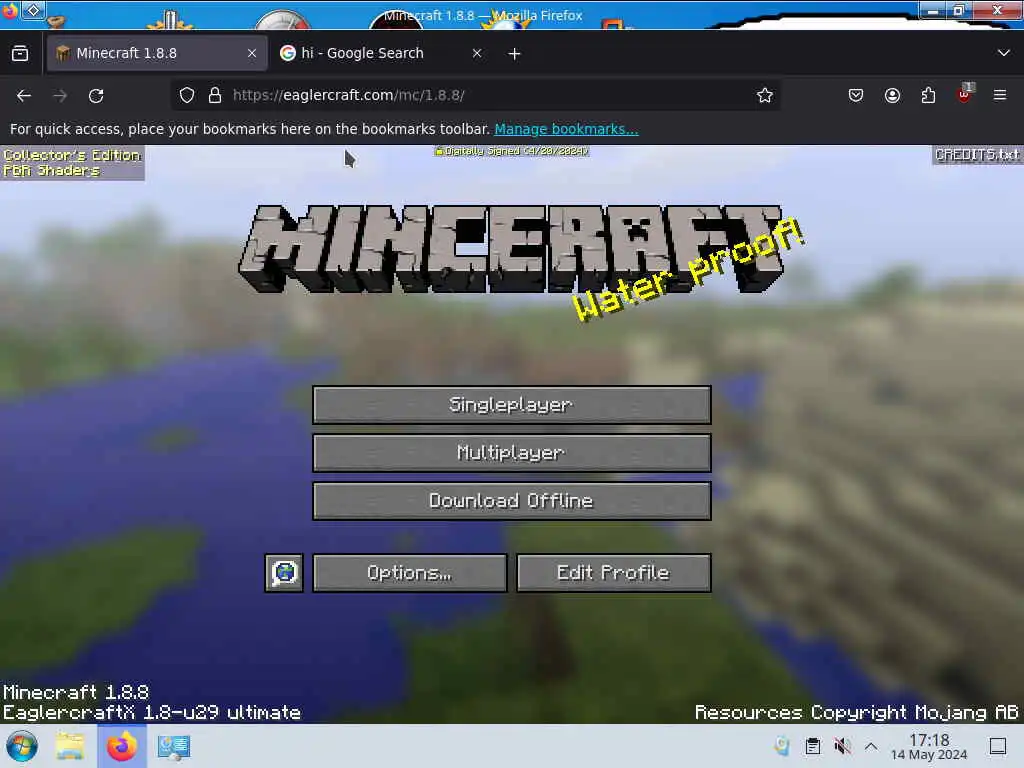Open the Firefox hamburger application menu
This screenshot has width=1024, height=768.
point(1000,95)
